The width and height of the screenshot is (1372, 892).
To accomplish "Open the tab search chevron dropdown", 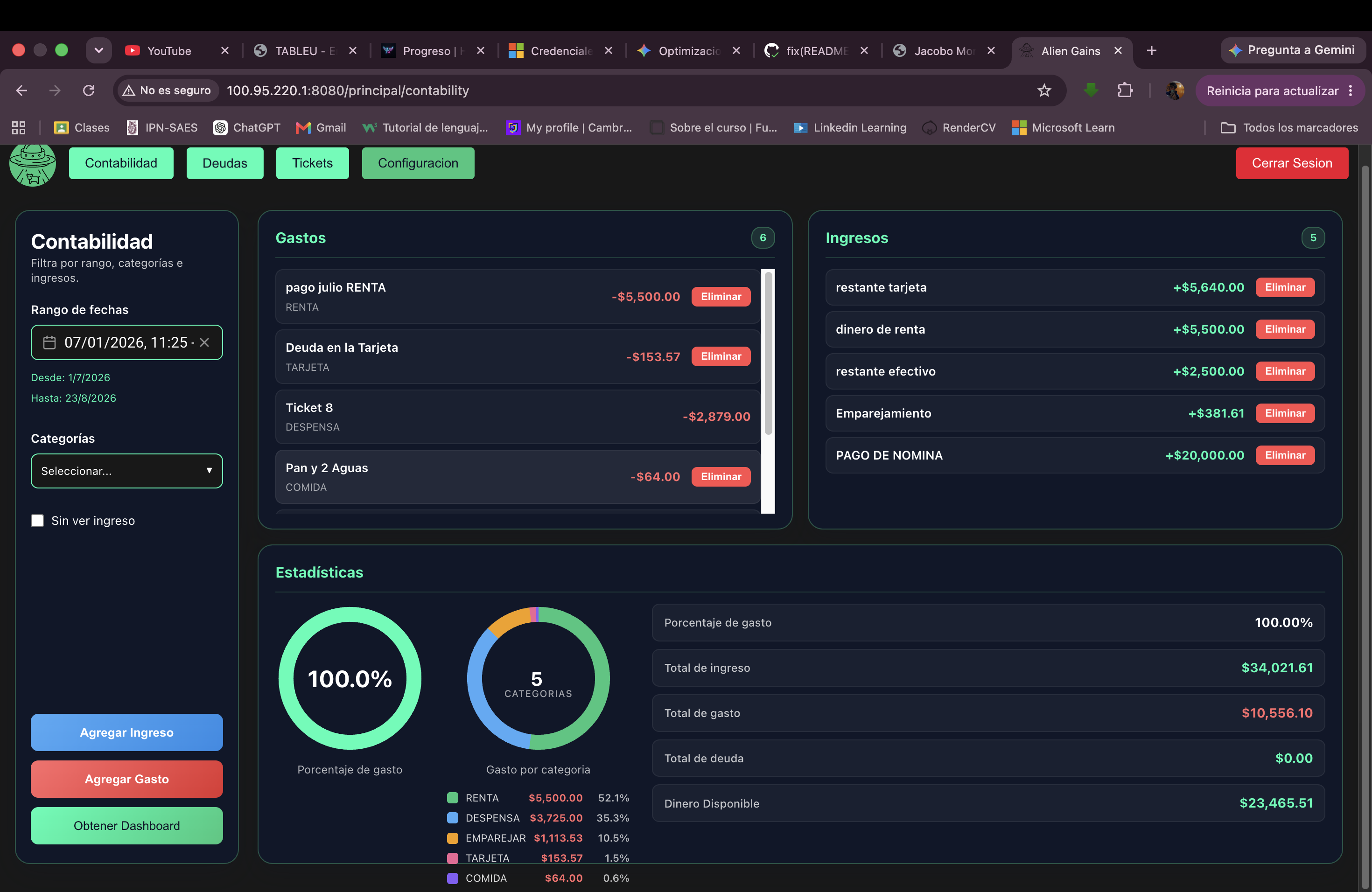I will (x=98, y=51).
